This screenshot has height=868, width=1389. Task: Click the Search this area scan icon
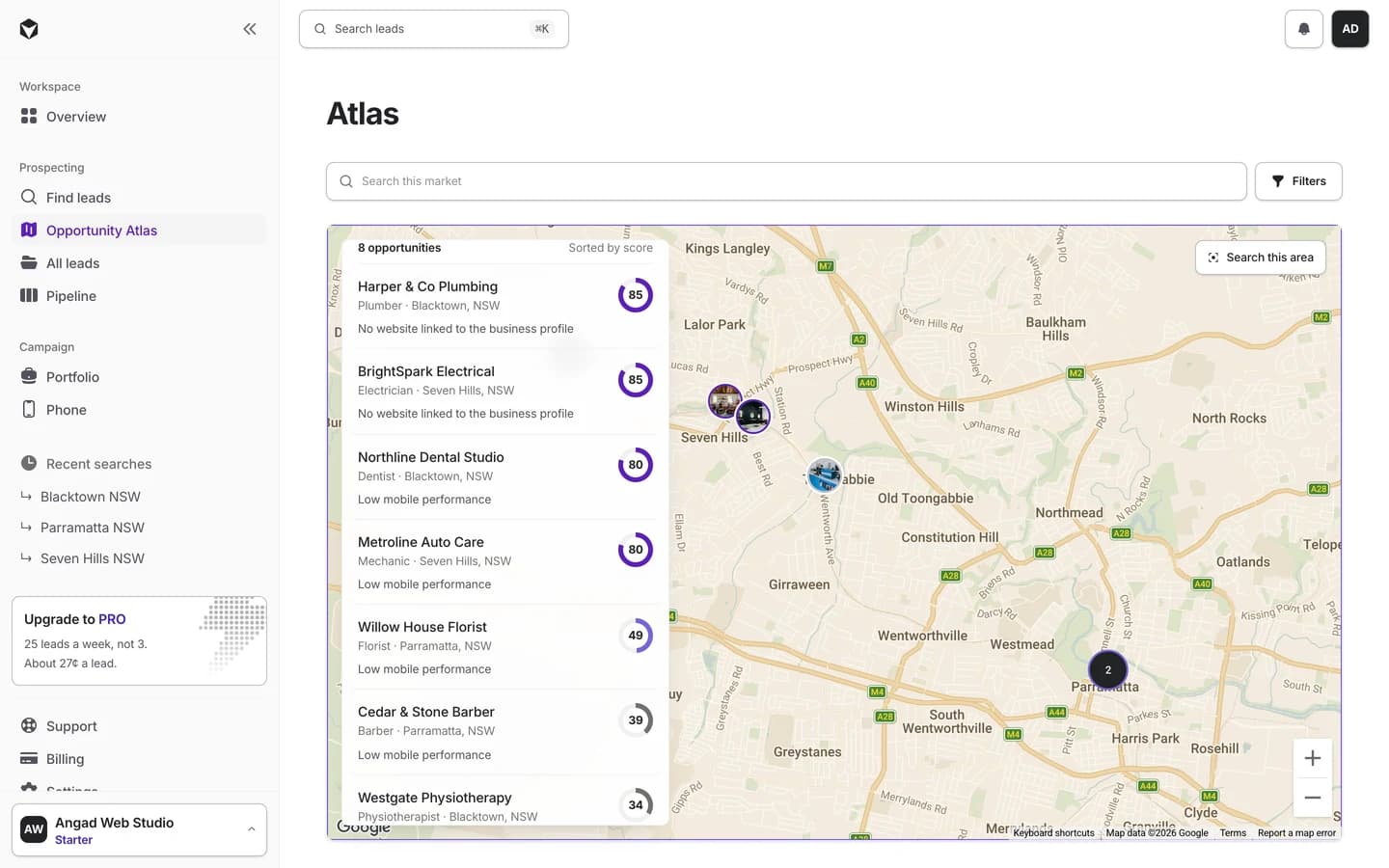point(1213,258)
